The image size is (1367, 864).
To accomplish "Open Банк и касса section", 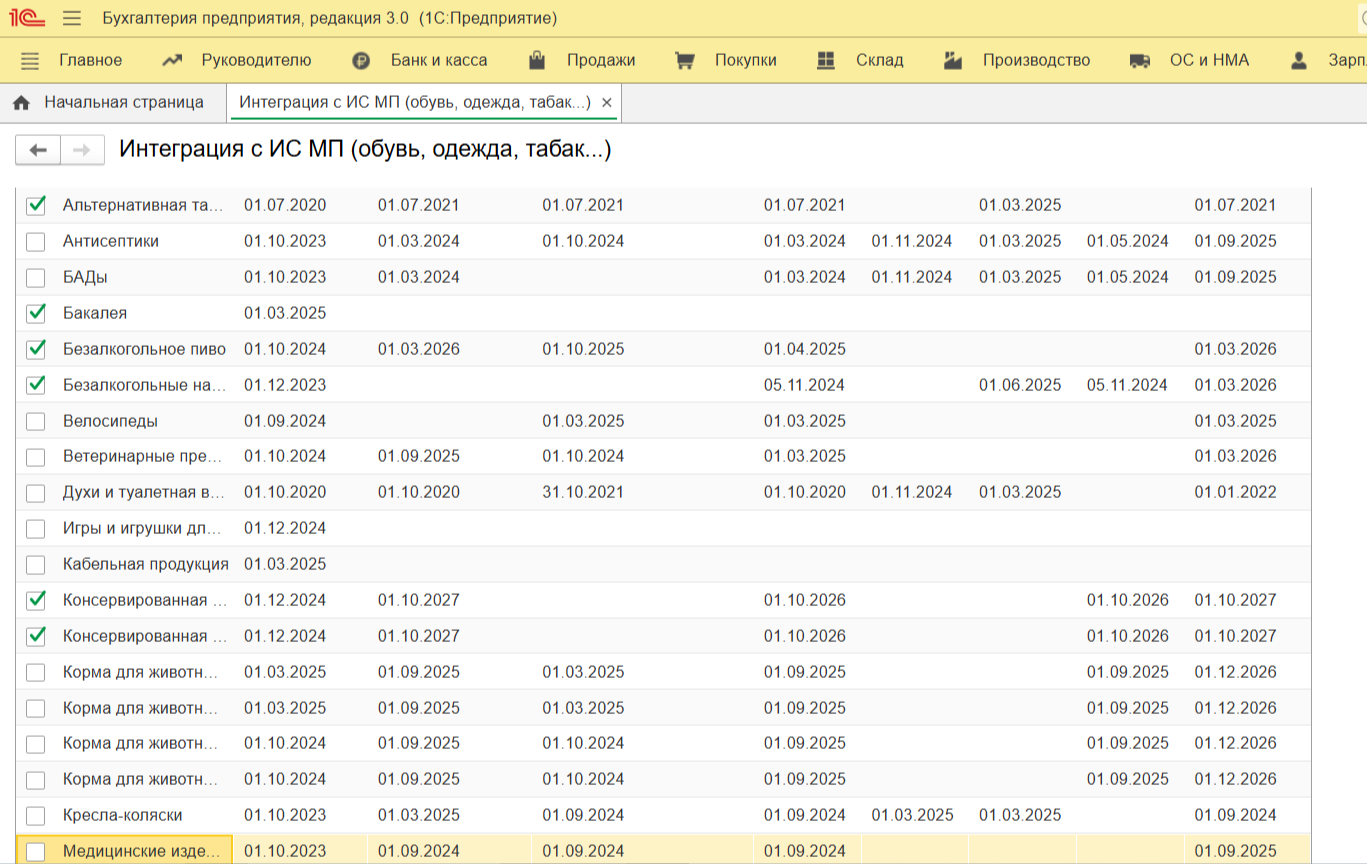I will pos(438,60).
